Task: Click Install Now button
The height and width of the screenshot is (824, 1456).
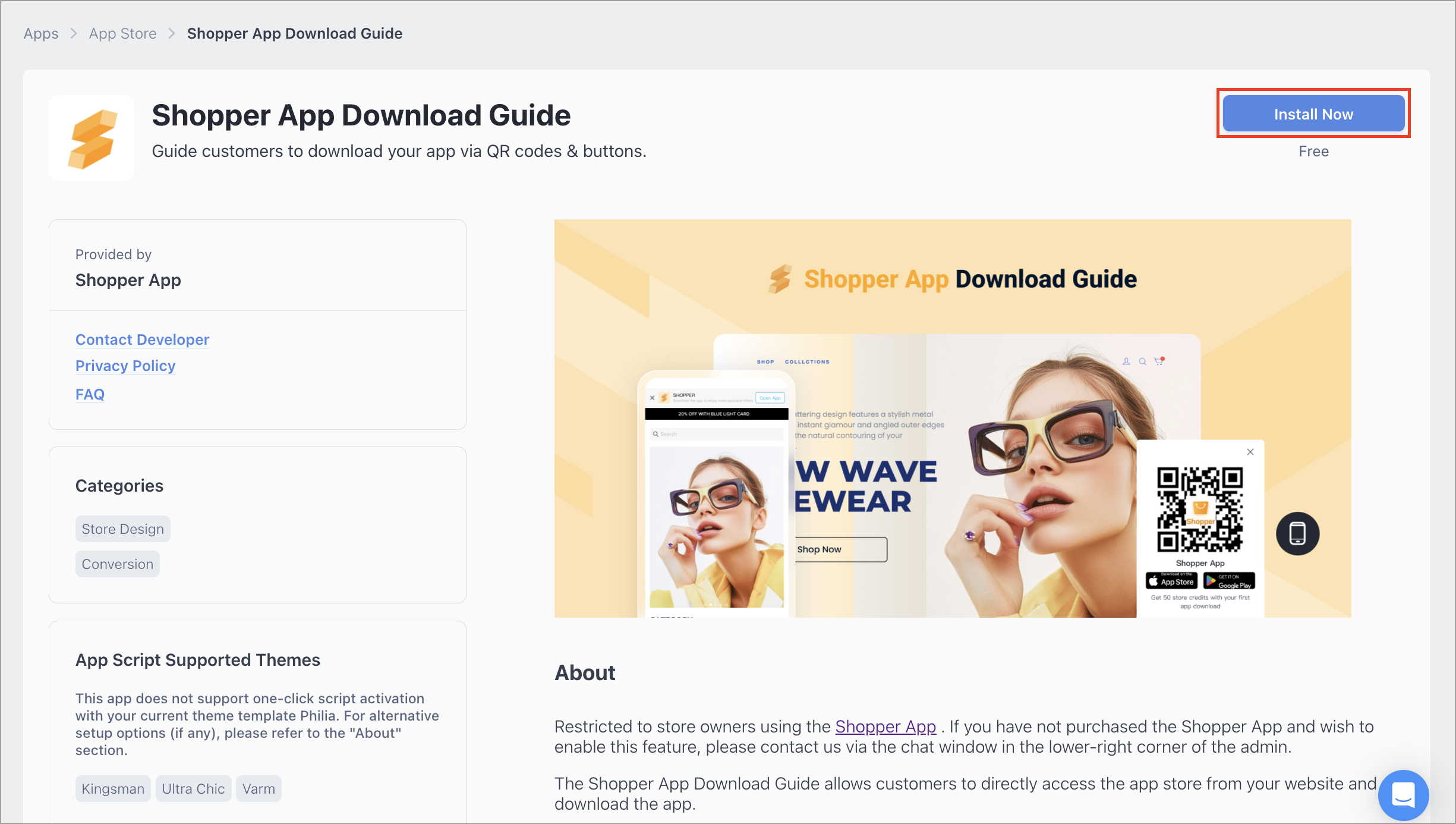Action: [x=1313, y=114]
